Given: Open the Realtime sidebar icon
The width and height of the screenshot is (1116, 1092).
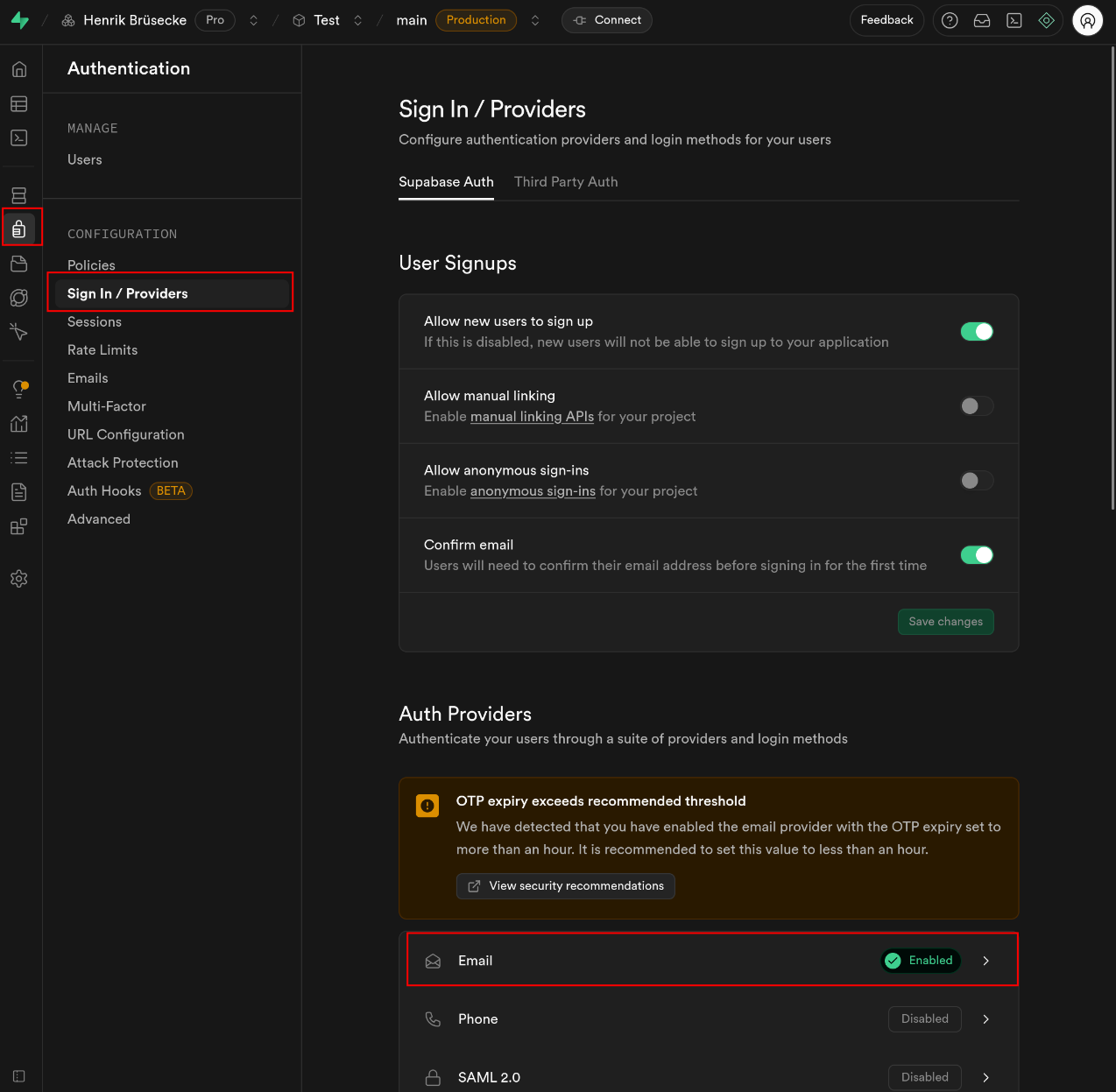Looking at the screenshot, I should point(19,332).
